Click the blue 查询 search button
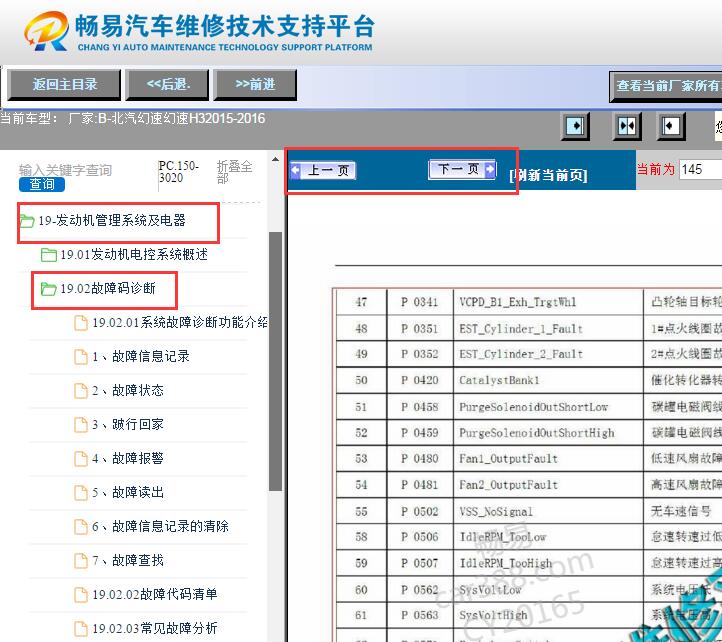This screenshot has height=642, width=722. click(42, 184)
